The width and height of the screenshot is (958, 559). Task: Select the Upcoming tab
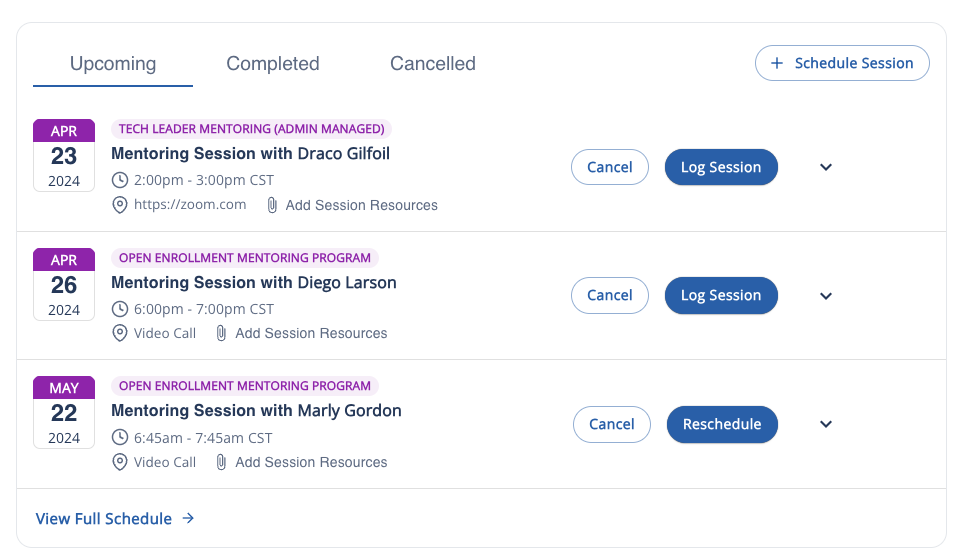click(113, 64)
